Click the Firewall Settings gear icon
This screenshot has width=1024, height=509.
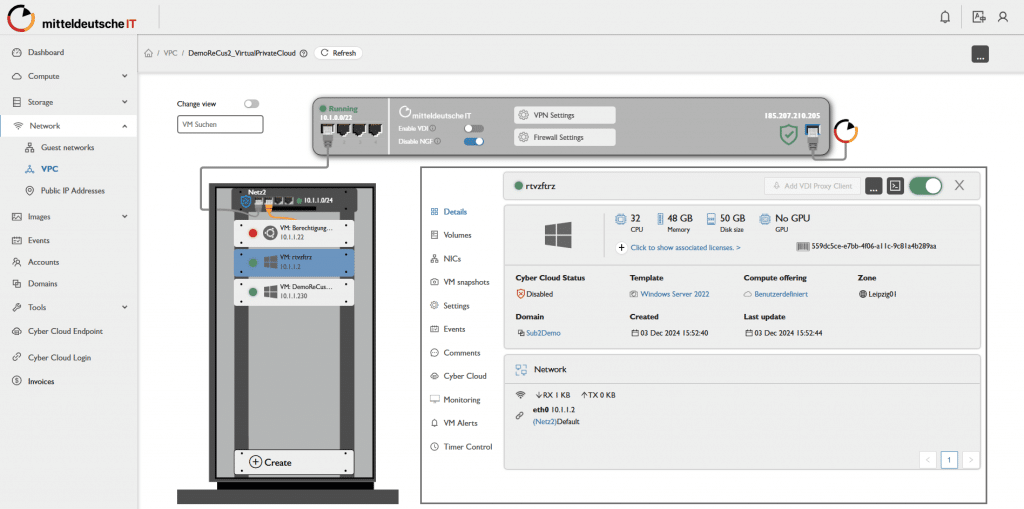coord(523,137)
